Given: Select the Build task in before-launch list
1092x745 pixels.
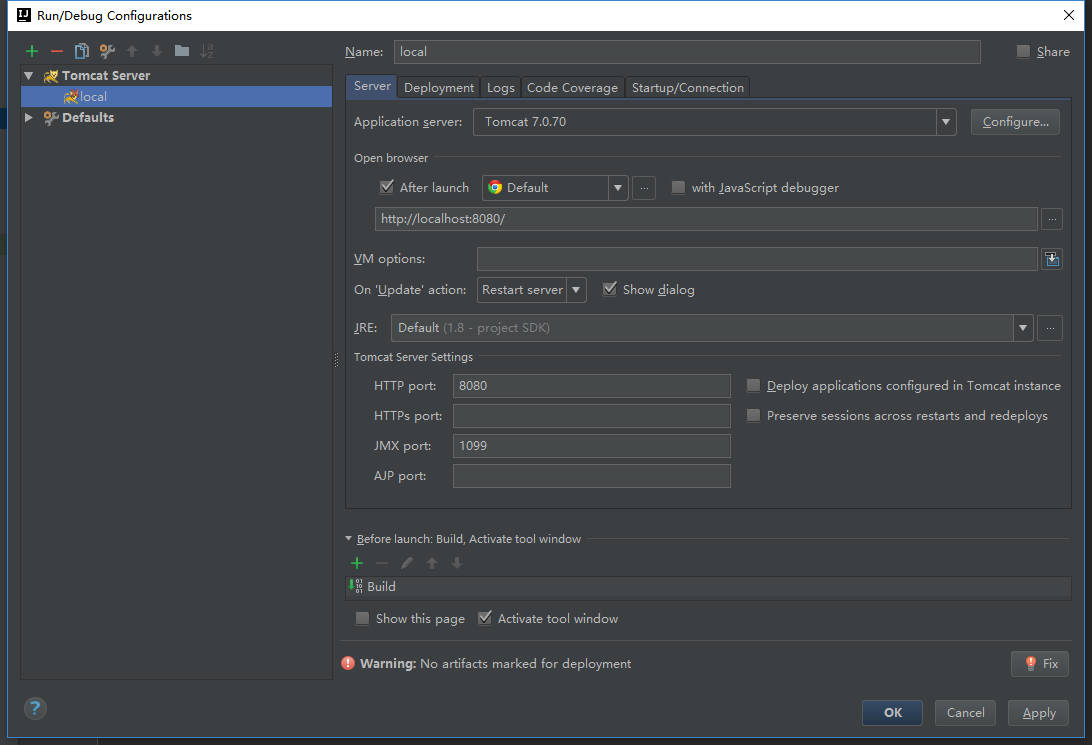Looking at the screenshot, I should [x=708, y=587].
